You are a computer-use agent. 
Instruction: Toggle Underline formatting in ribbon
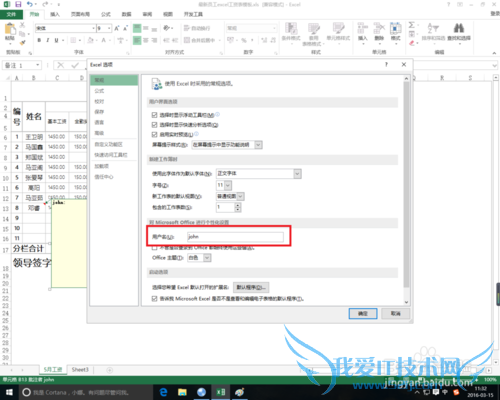click(x=56, y=40)
